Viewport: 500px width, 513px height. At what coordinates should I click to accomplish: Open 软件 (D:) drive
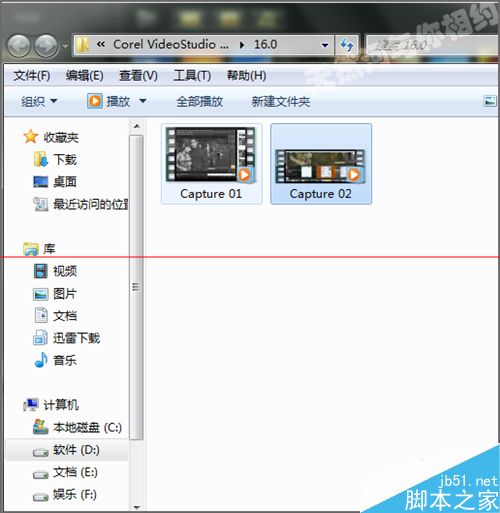click(x=76, y=450)
